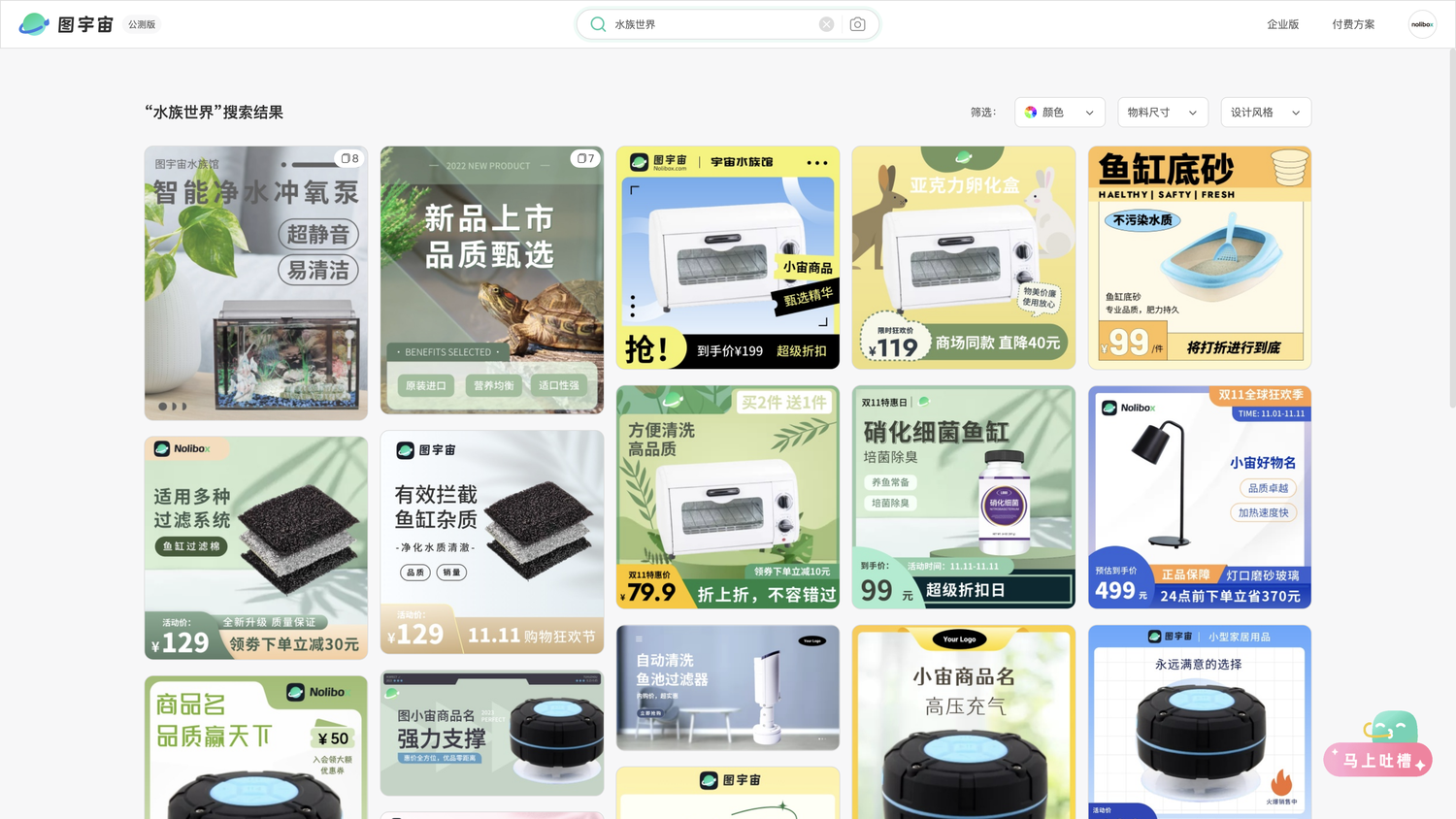Open the 宇宙水族馆 抢! template
The width and height of the screenshot is (1456, 819).
coord(728,258)
